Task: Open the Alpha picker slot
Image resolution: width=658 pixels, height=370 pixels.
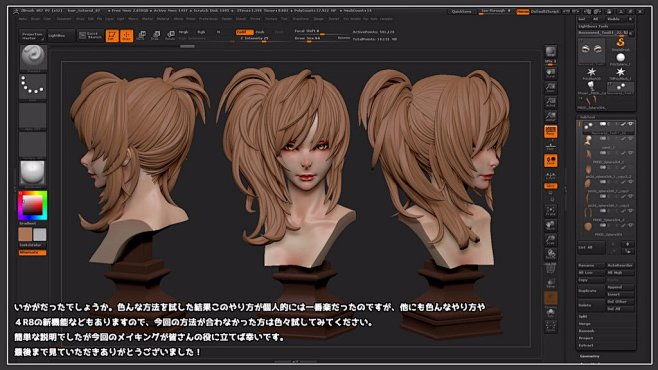Action: (x=33, y=116)
